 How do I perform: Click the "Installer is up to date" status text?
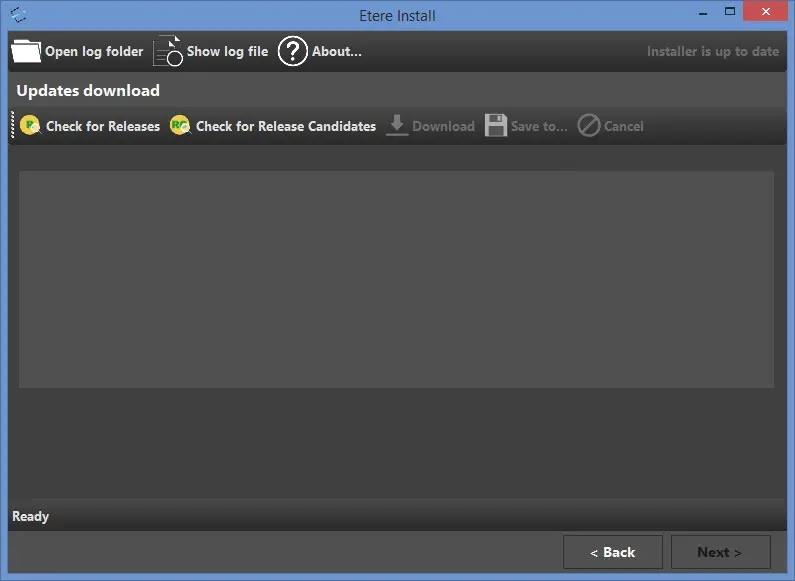[x=712, y=51]
